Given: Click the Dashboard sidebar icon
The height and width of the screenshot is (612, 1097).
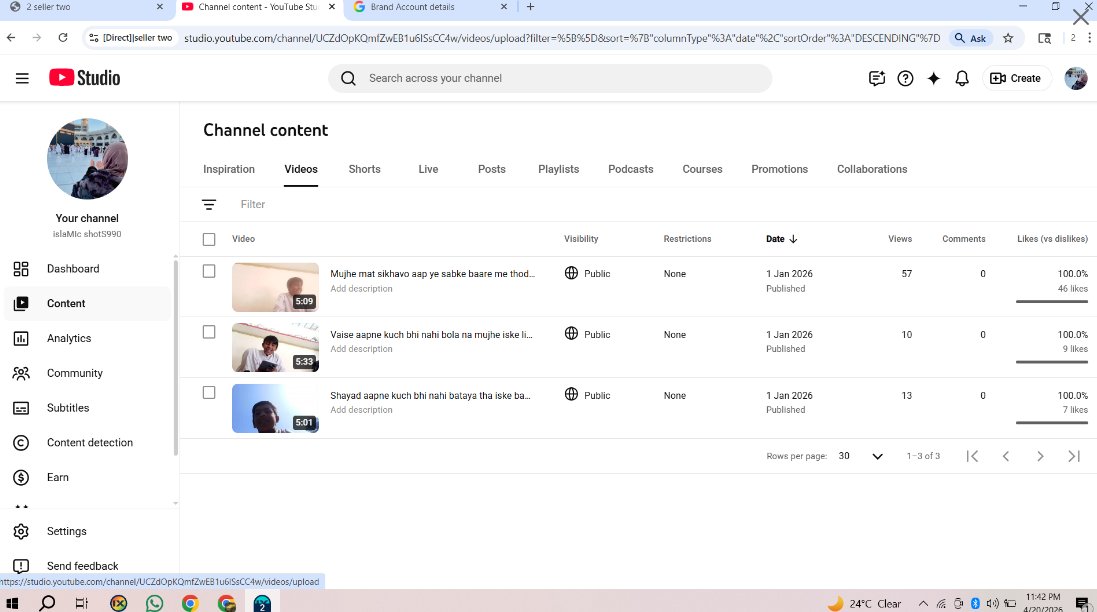Looking at the screenshot, I should coord(21,269).
